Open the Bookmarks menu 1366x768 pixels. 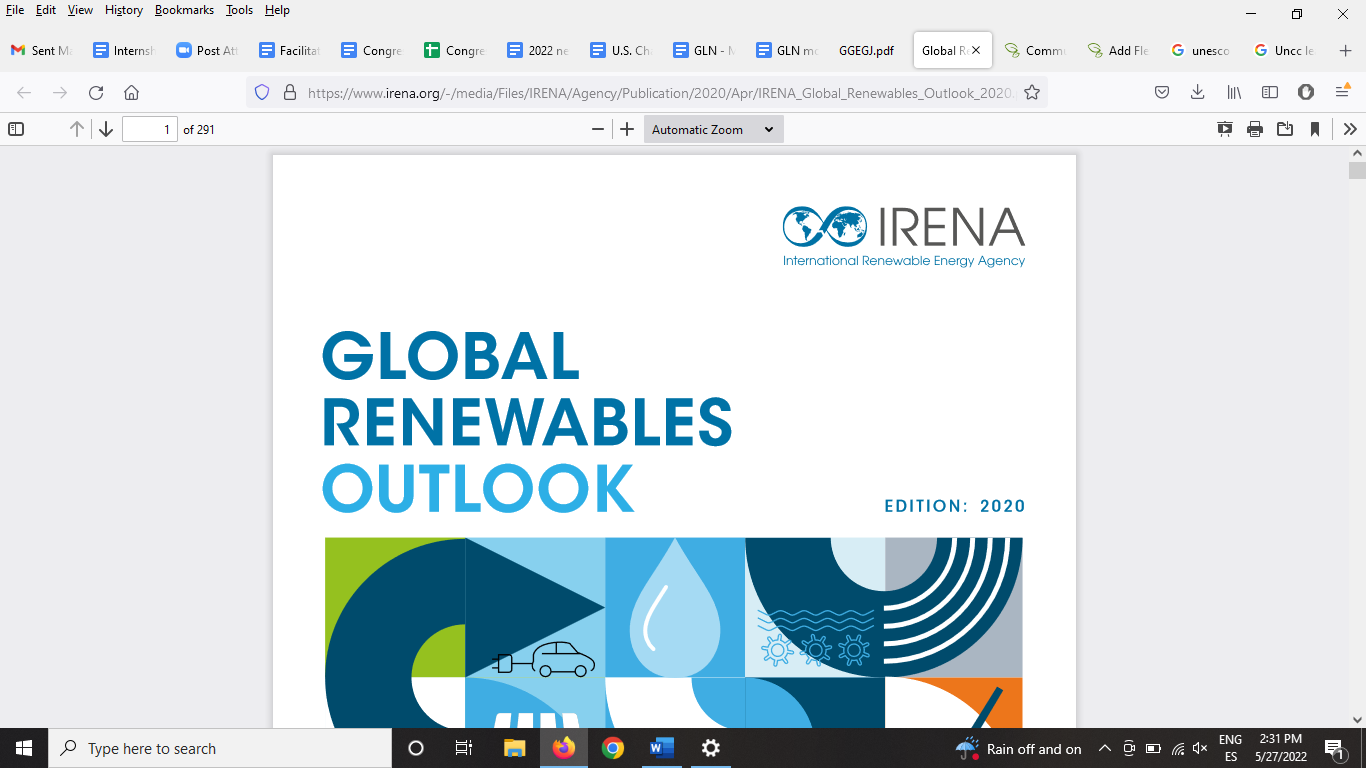184,10
